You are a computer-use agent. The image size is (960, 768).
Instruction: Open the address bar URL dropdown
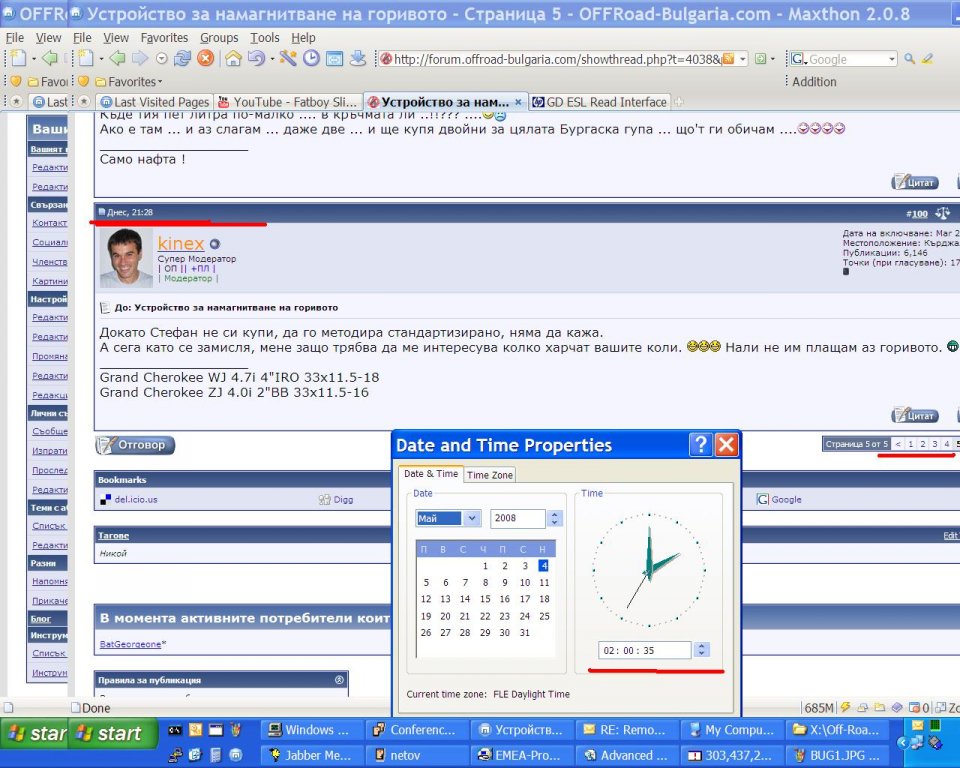coord(743,59)
